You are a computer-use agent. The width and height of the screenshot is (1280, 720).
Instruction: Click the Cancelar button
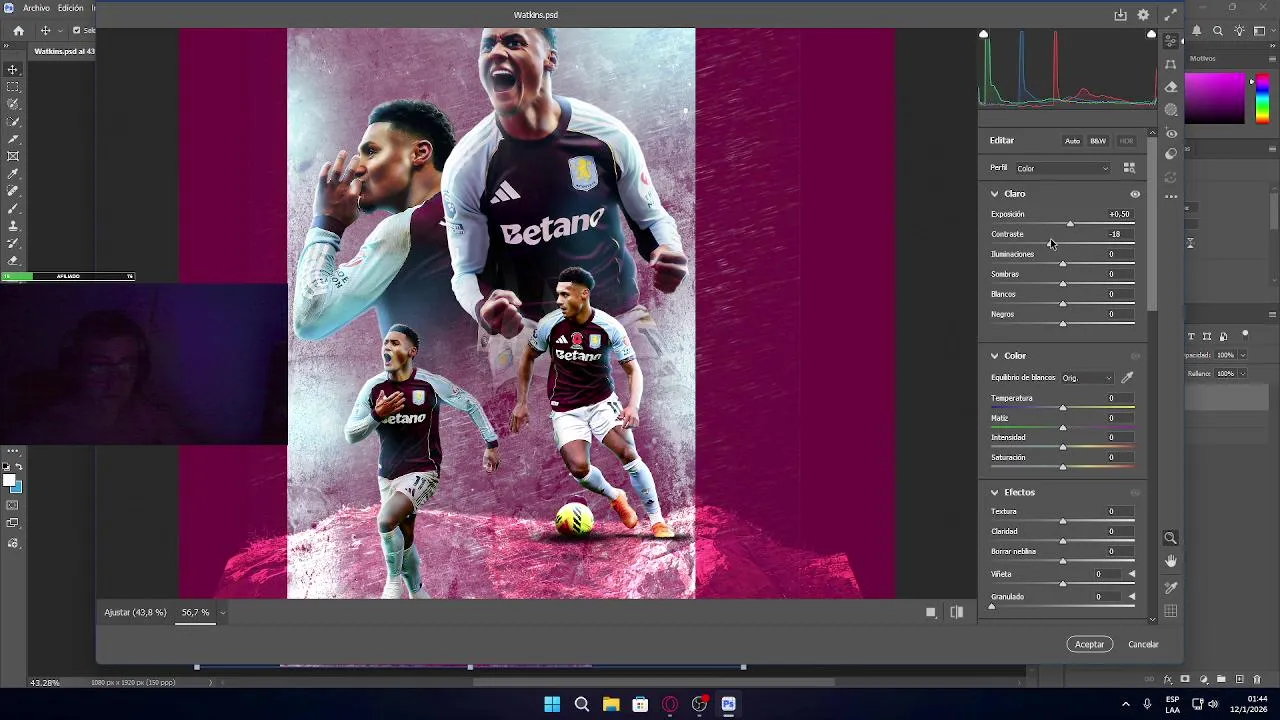(x=1143, y=644)
